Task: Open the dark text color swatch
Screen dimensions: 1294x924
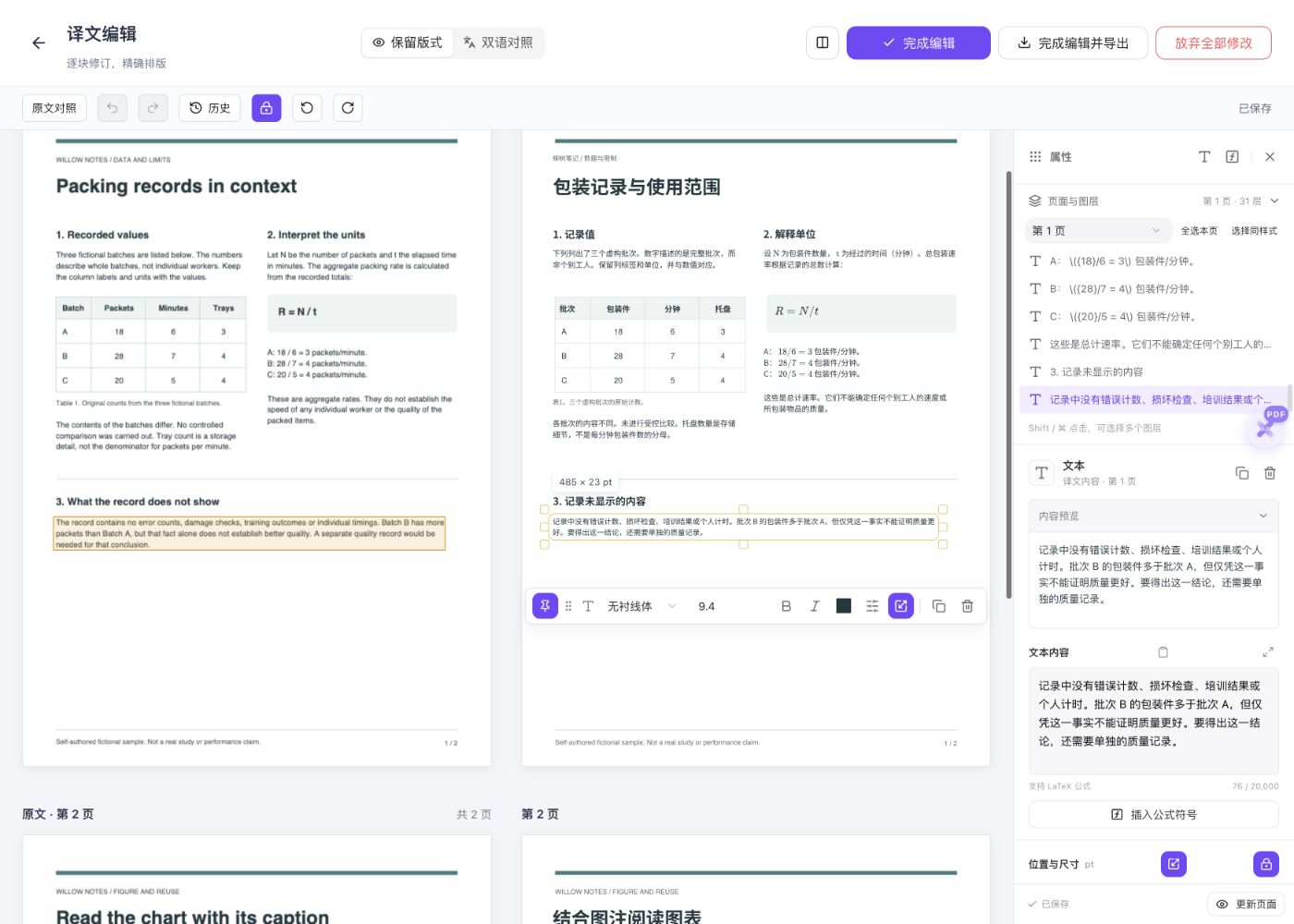Action: point(844,606)
